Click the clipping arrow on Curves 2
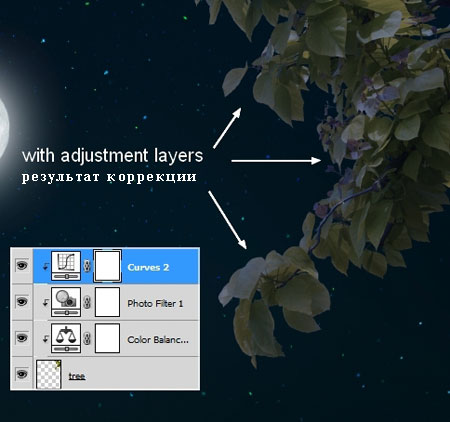Image resolution: width=450 pixels, height=422 pixels. tap(46, 266)
